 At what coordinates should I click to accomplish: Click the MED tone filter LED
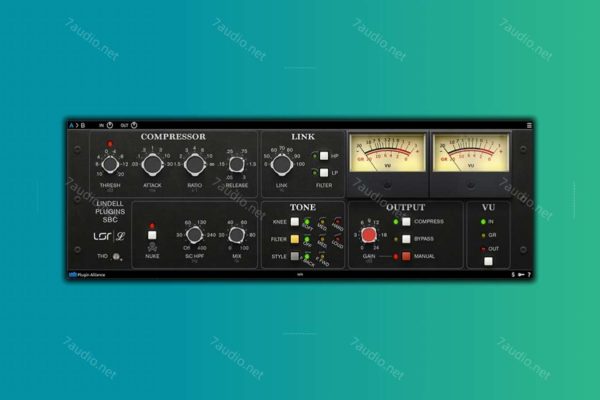(322, 239)
